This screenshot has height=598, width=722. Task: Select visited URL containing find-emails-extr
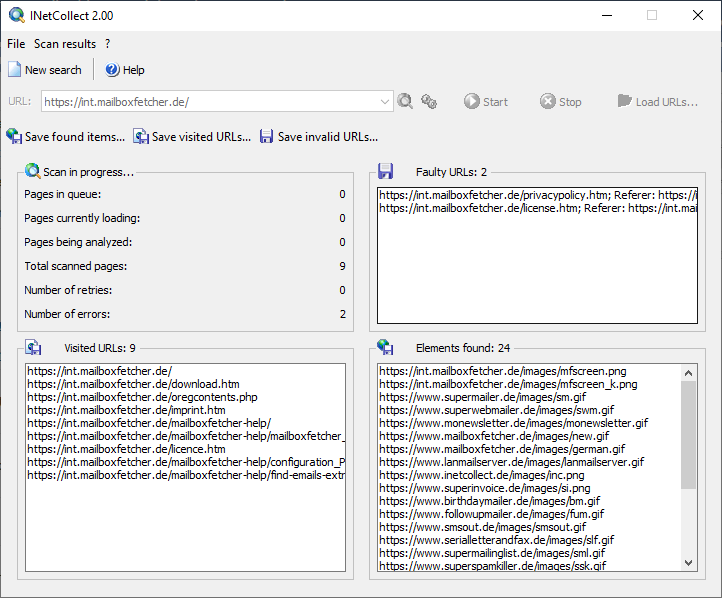coord(186,475)
